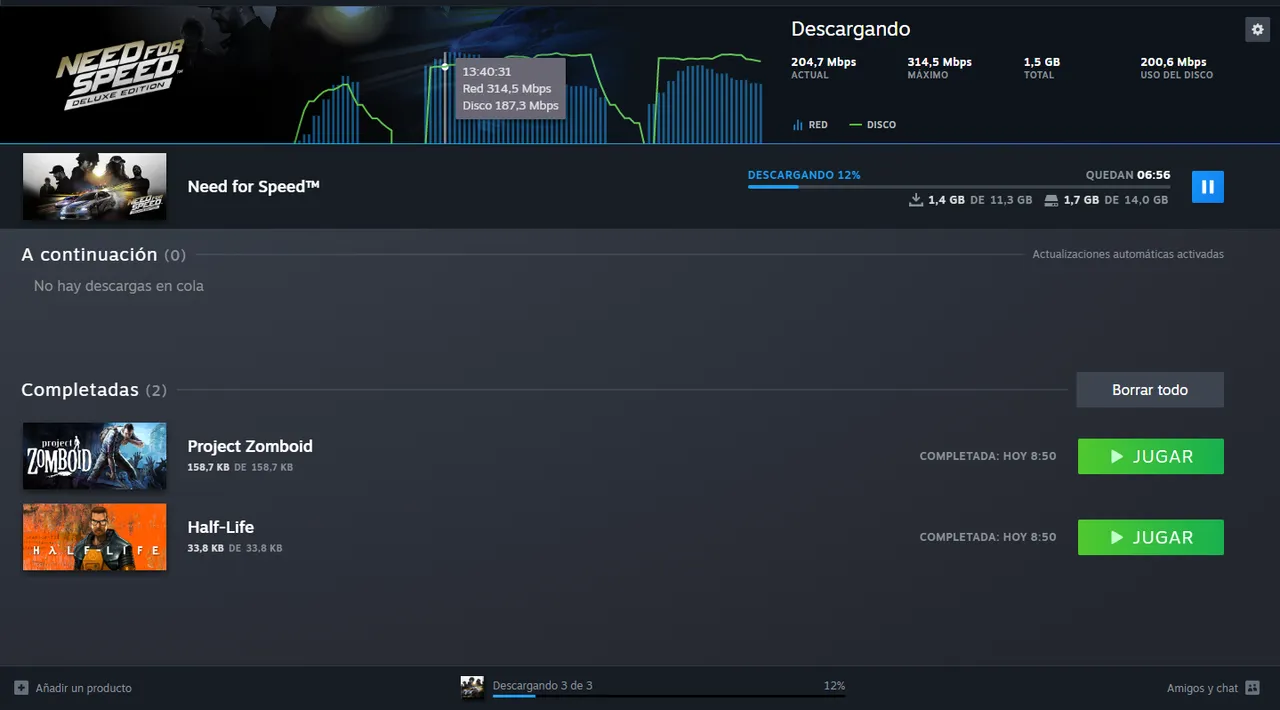The height and width of the screenshot is (710, 1280).
Task: Click the RED legend icon
Action: pyautogui.click(x=798, y=125)
